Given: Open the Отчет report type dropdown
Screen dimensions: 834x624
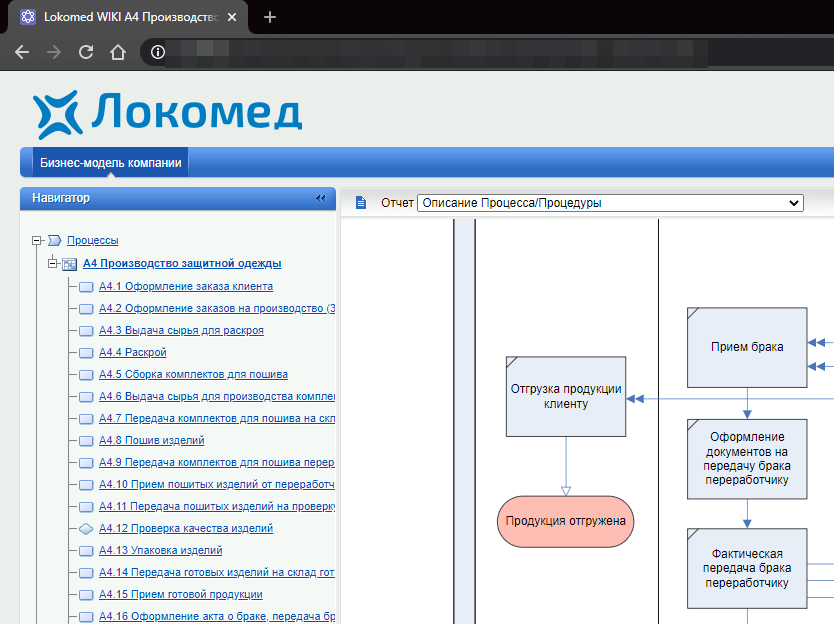Looking at the screenshot, I should point(610,203).
